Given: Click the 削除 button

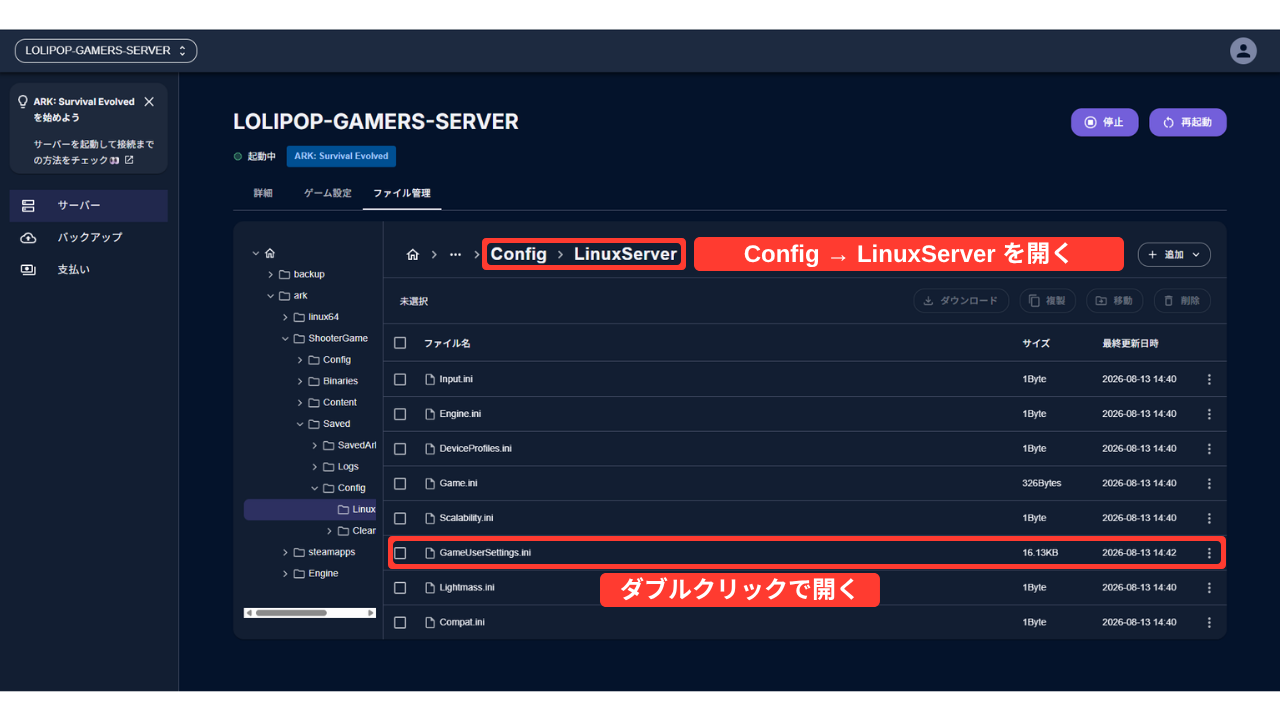Looking at the screenshot, I should tap(1182, 300).
